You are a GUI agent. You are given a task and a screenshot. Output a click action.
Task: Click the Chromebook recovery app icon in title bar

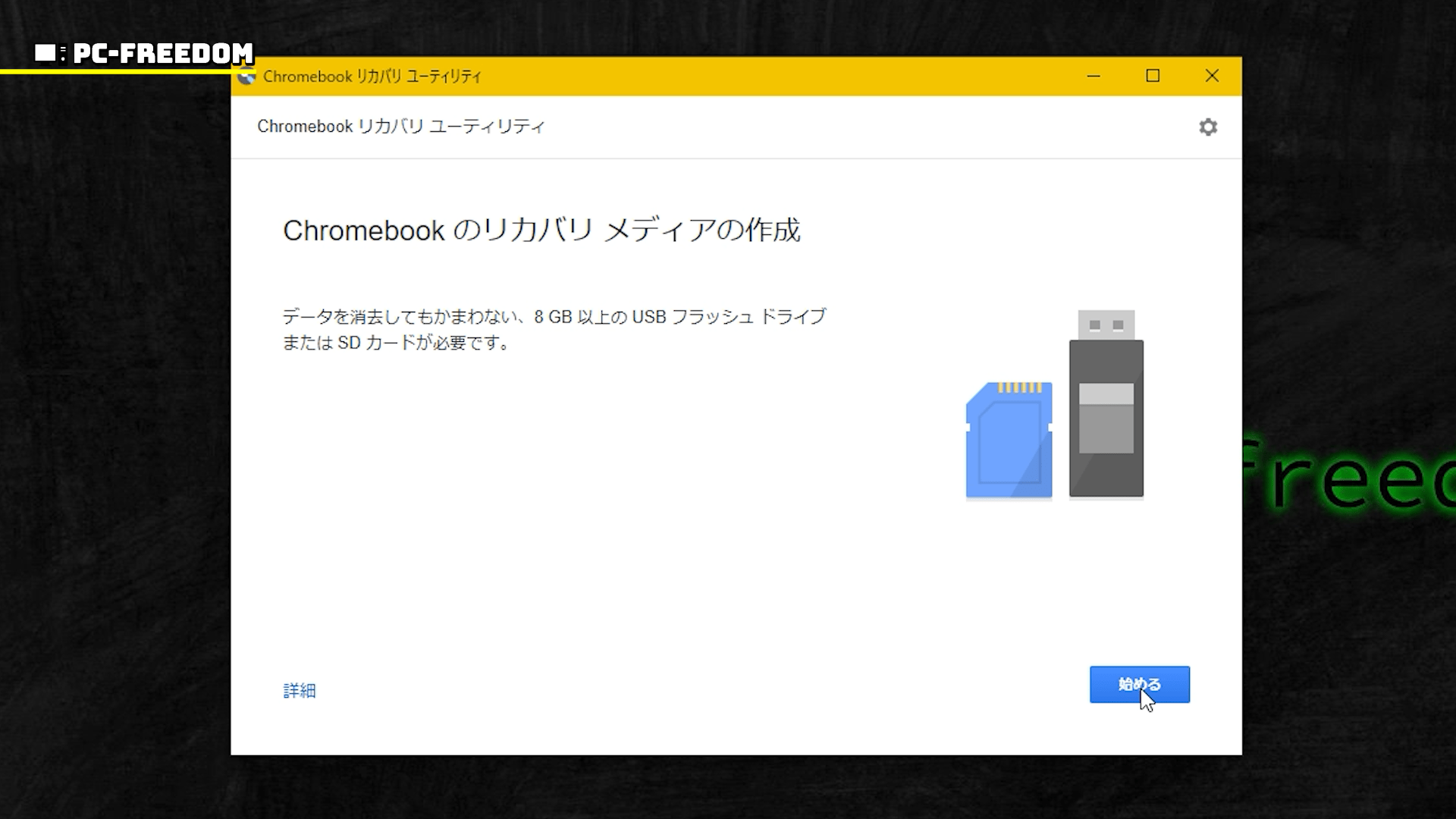pos(246,77)
